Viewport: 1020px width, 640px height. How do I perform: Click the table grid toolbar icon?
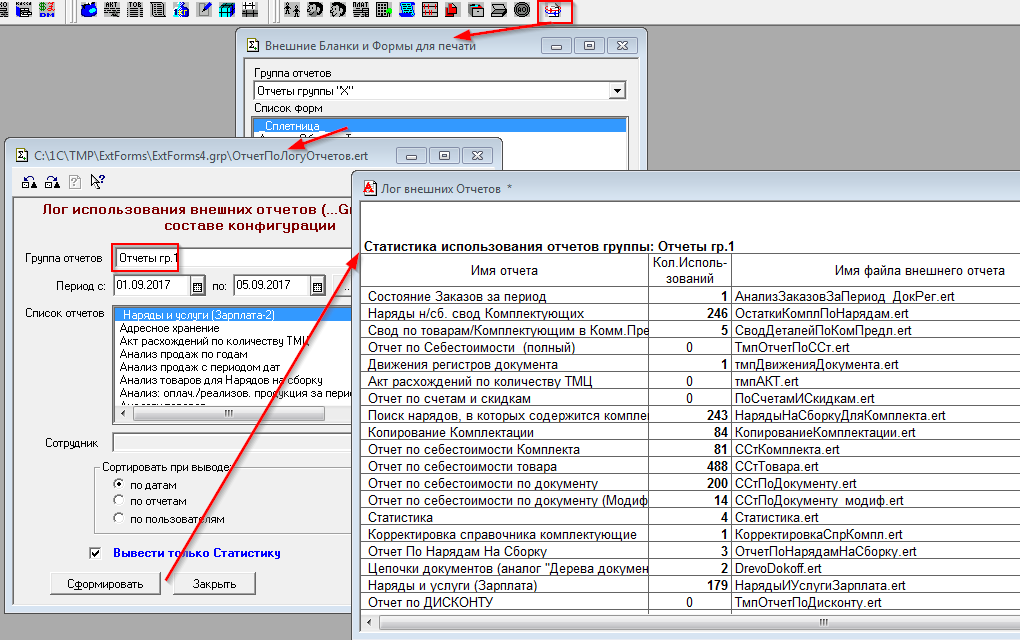click(x=250, y=10)
